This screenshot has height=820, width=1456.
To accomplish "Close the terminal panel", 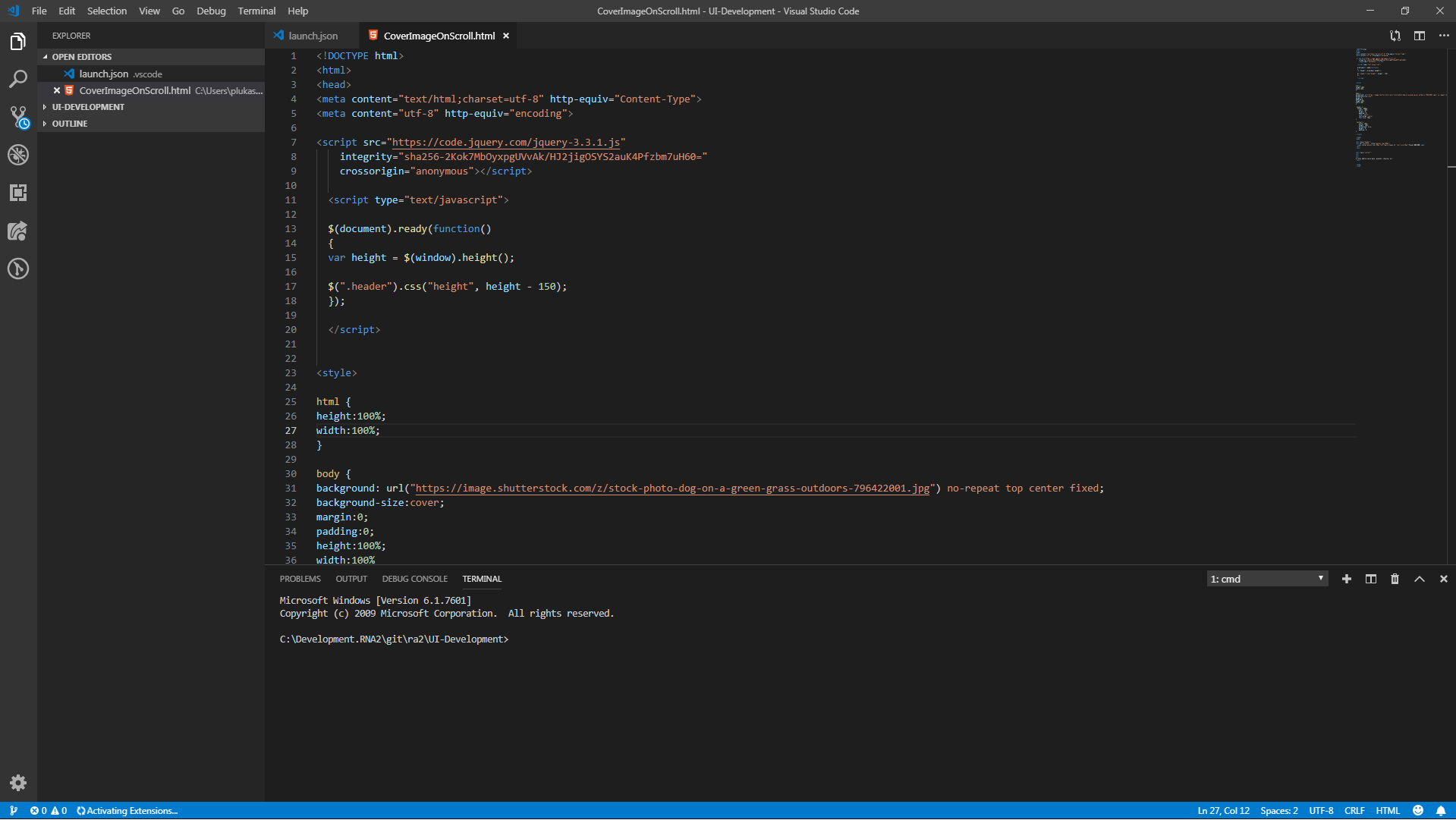I will pyautogui.click(x=1444, y=579).
